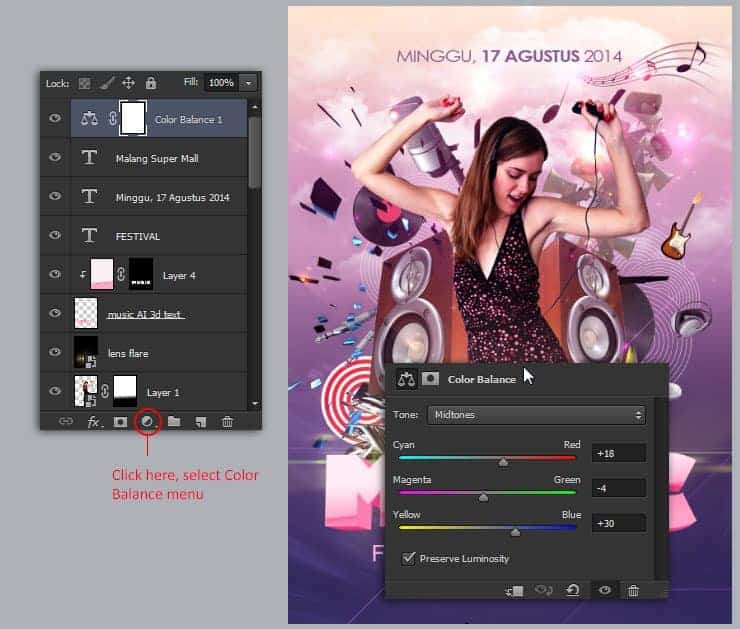Click lock image pixels brush icon
Image resolution: width=740 pixels, height=629 pixels.
click(x=107, y=84)
